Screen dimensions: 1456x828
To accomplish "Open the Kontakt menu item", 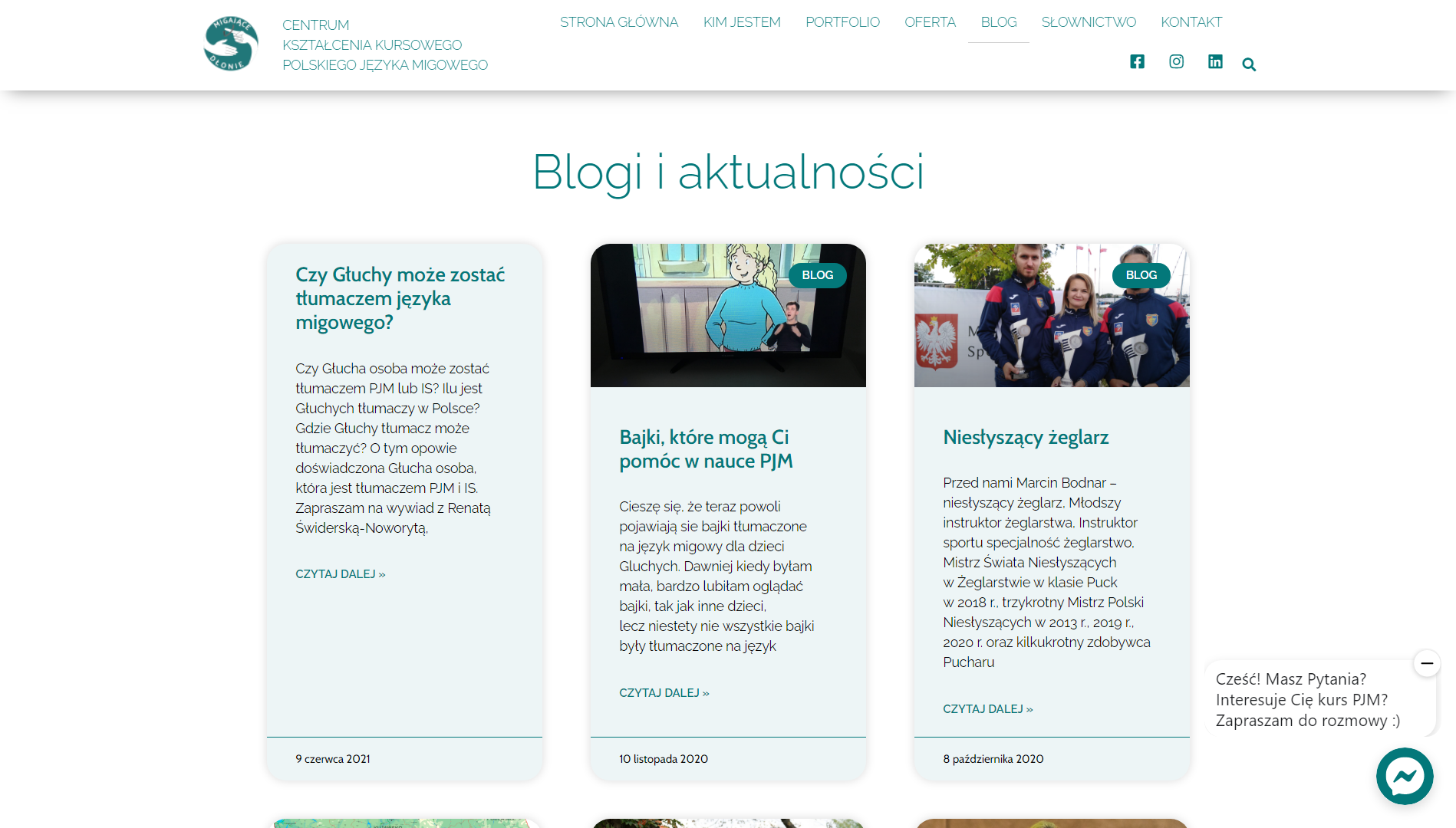I will click(1191, 22).
